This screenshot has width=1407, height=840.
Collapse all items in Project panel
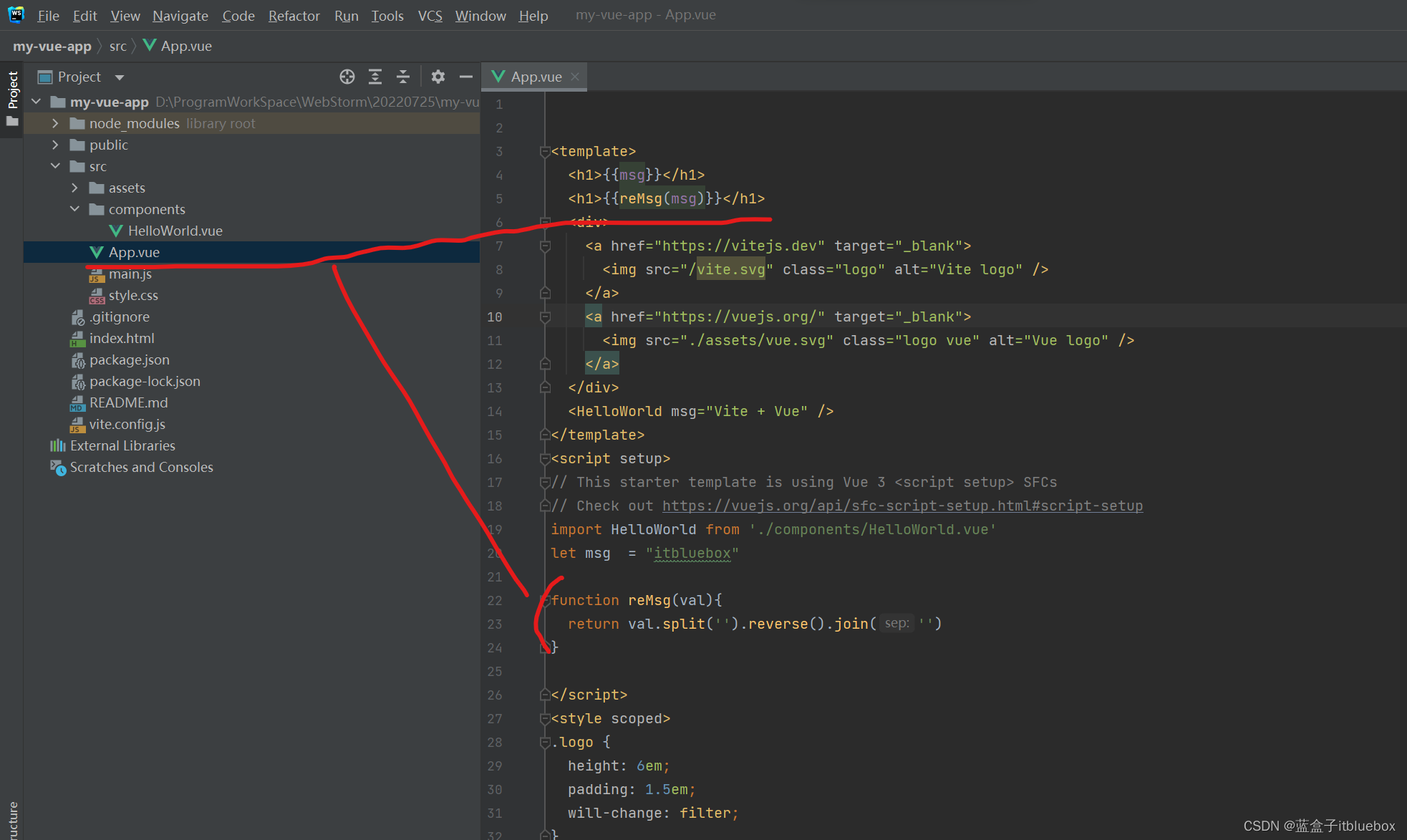(x=403, y=77)
